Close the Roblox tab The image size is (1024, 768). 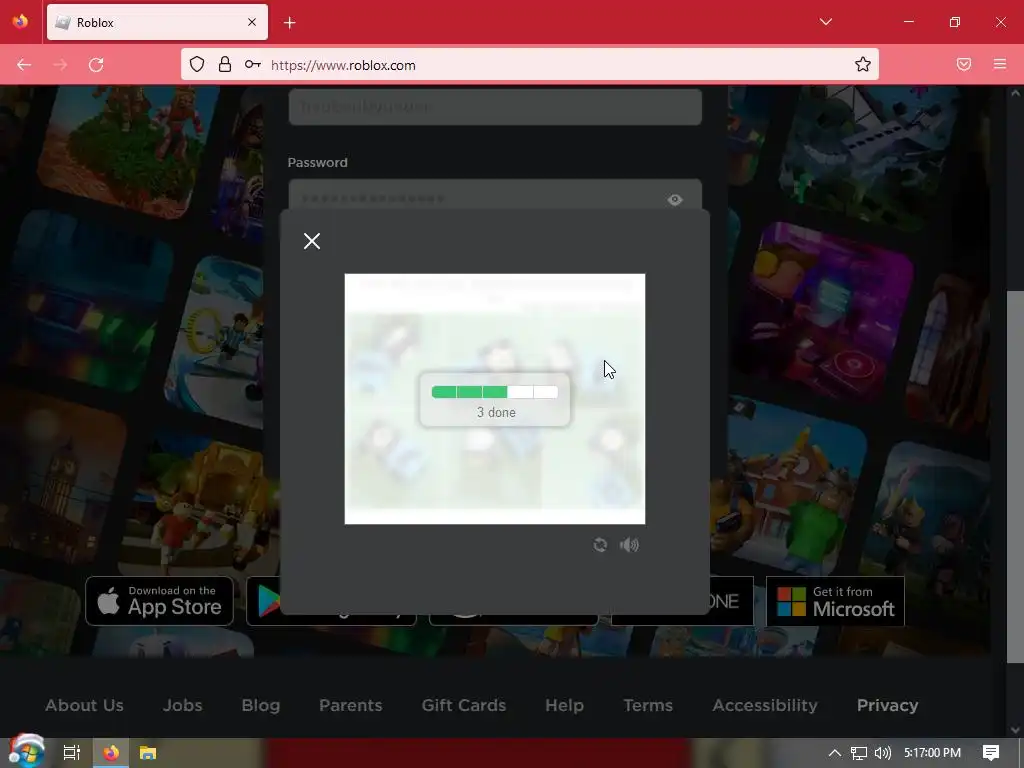(x=252, y=22)
